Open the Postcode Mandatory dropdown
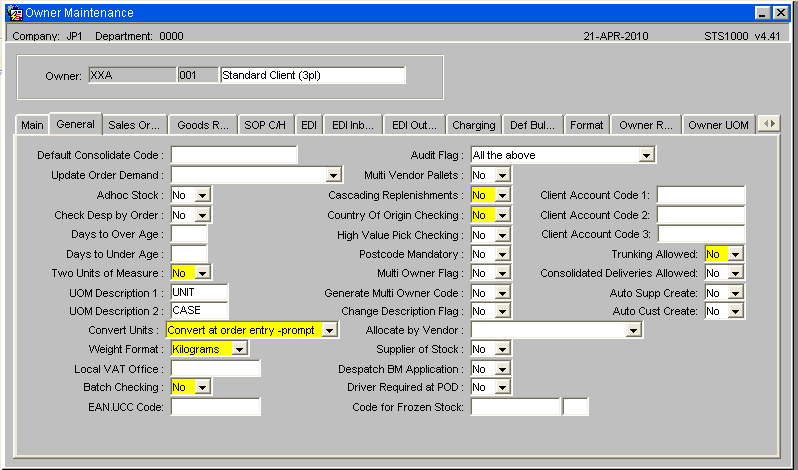Viewport: 798px width, 470px height. 503,254
